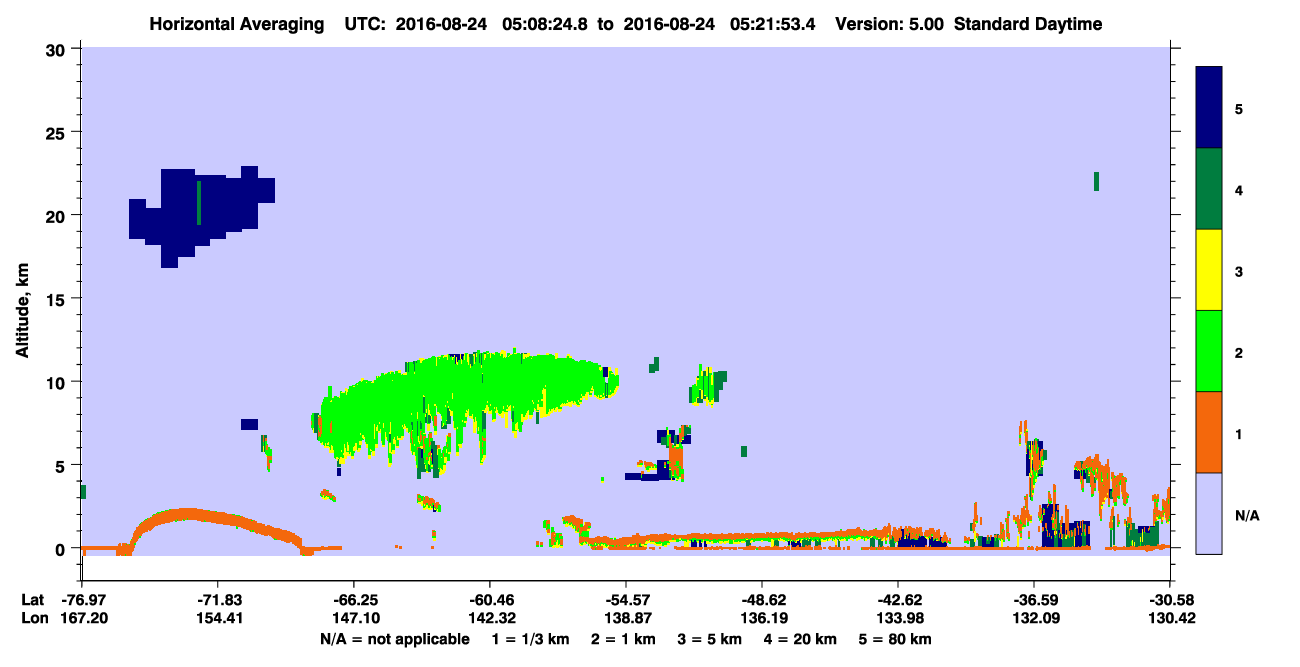
Task: Click longitude value 136.19
Action: coord(762,618)
